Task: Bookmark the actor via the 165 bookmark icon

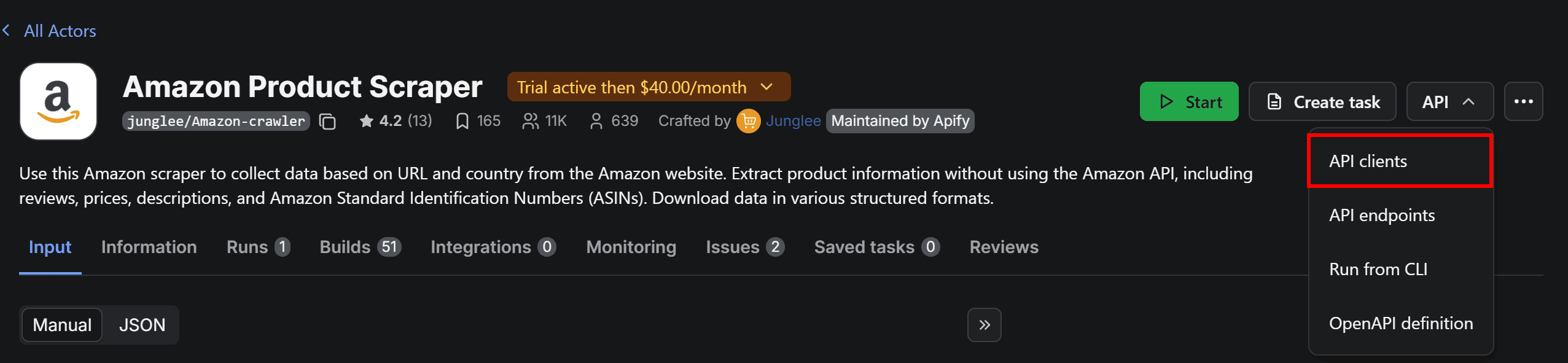Action: (463, 120)
